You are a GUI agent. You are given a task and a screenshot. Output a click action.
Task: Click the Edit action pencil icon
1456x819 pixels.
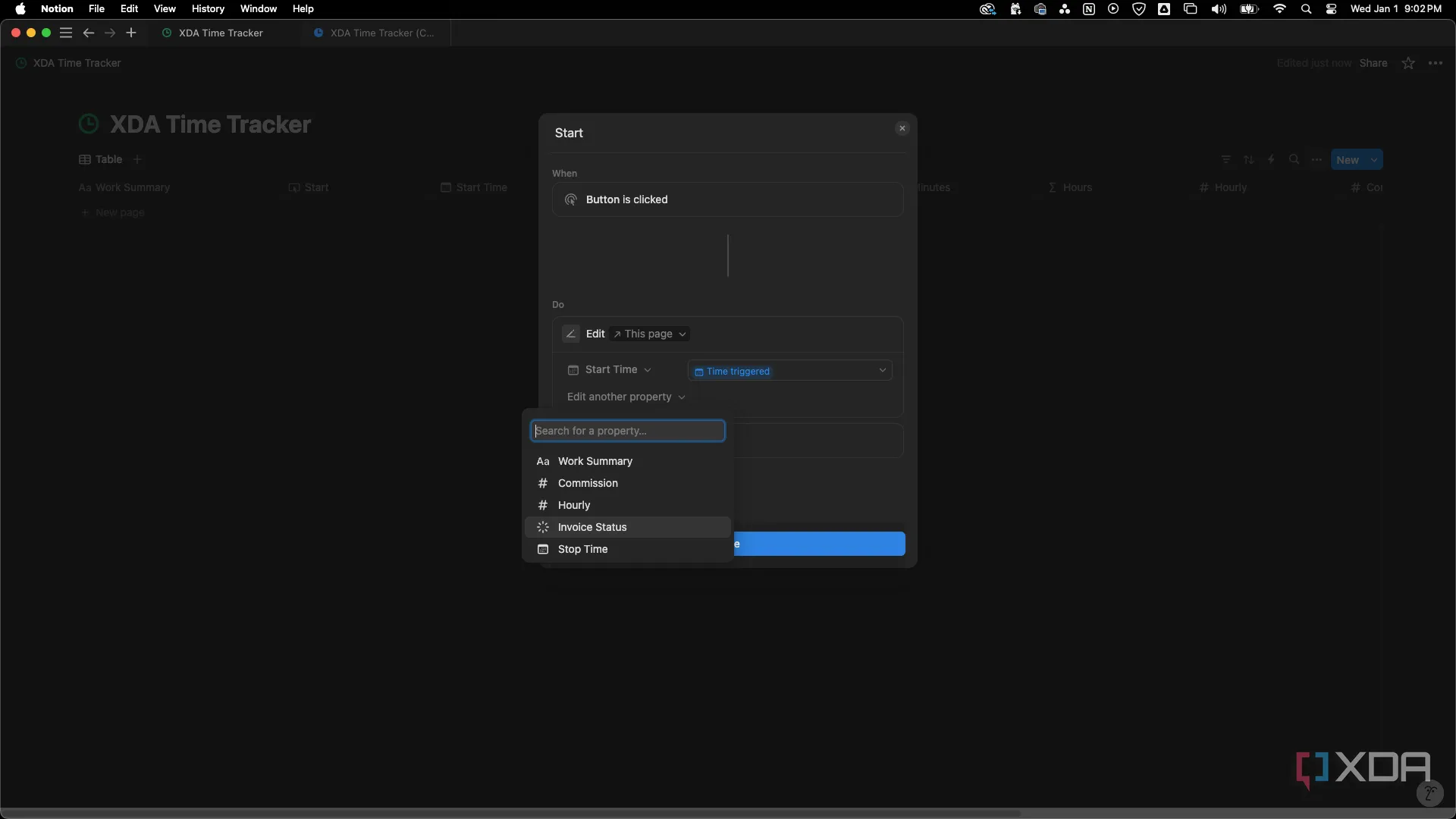click(571, 334)
